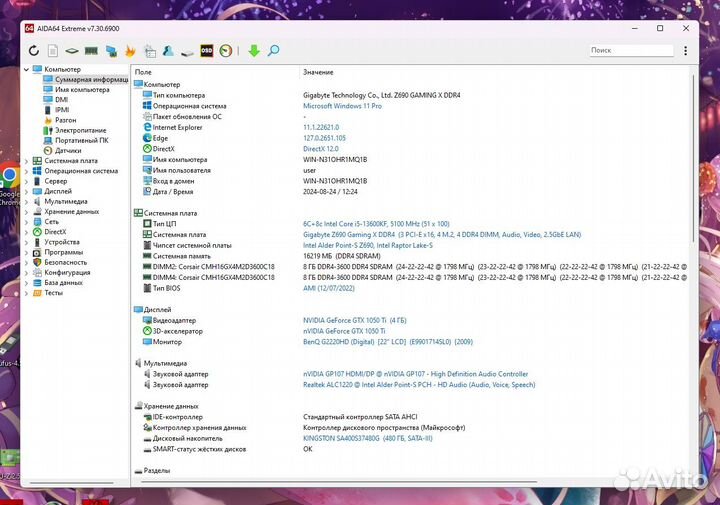Open the sensor gauge toolbar icon
This screenshot has height=505, width=720.
(226, 50)
